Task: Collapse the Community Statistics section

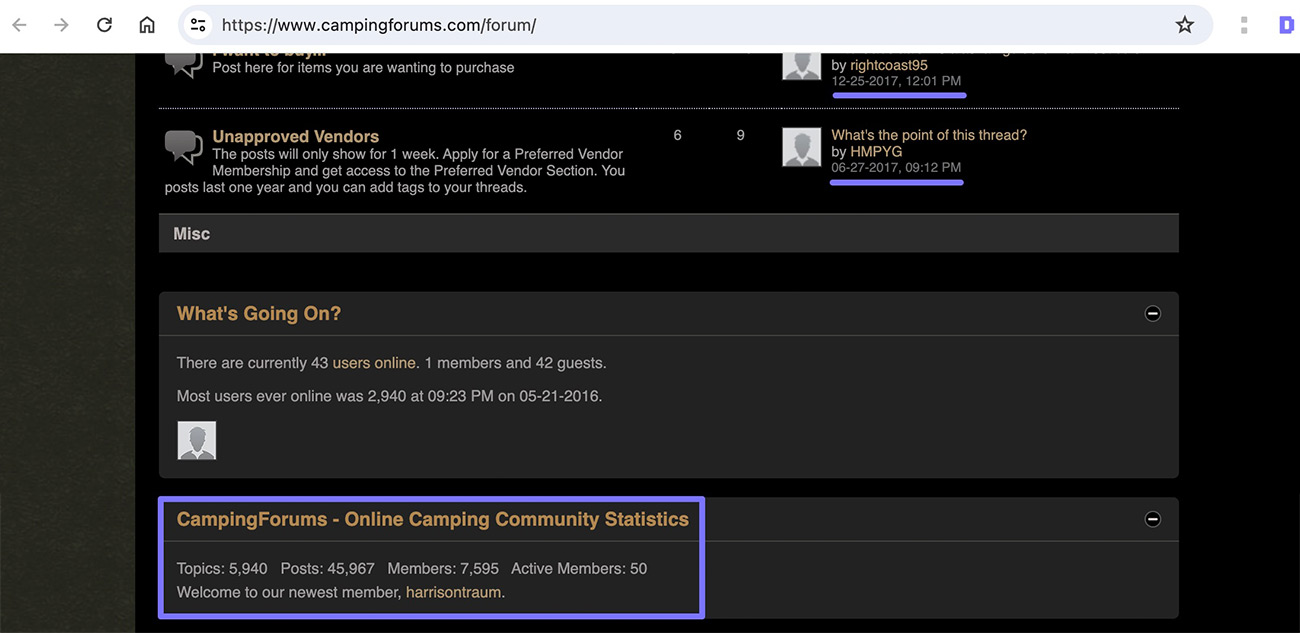Action: (x=1152, y=520)
